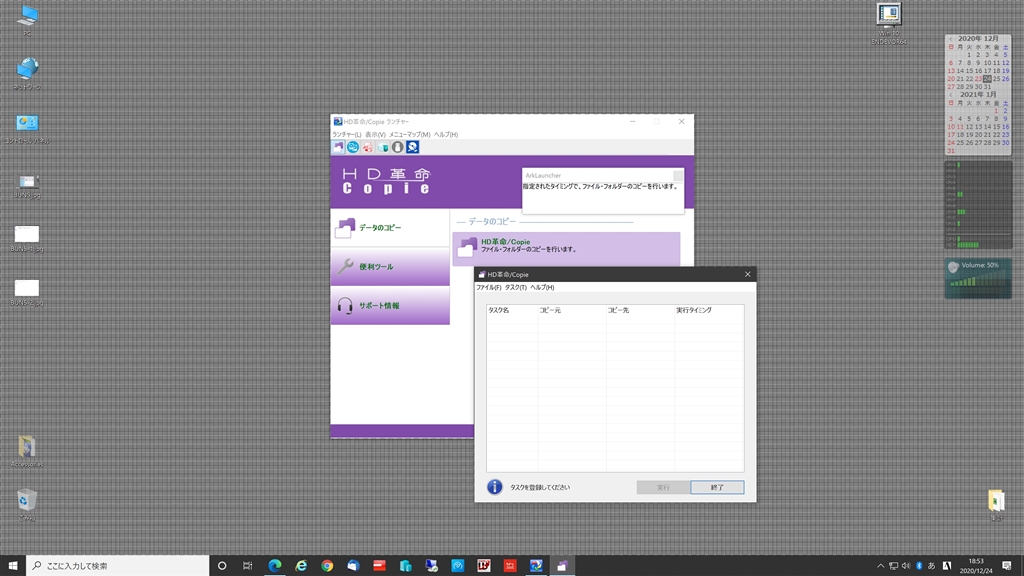Screen dimensions: 1024x576
Task: Open the コントロールパネル desktop icon
Action: click(x=27, y=129)
